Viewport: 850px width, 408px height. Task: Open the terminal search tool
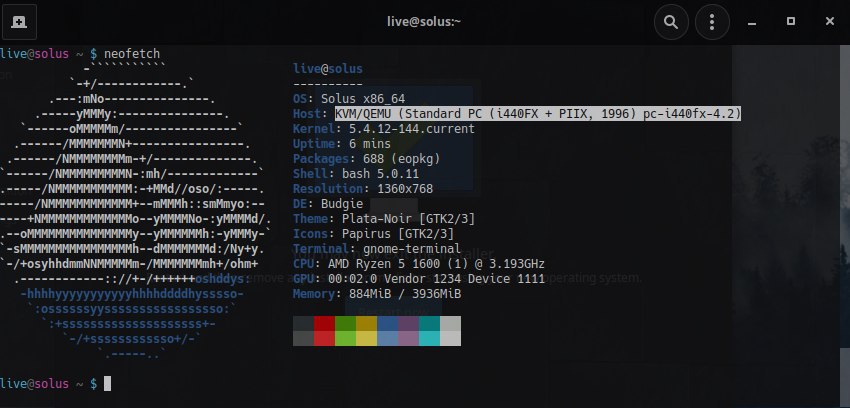[671, 22]
